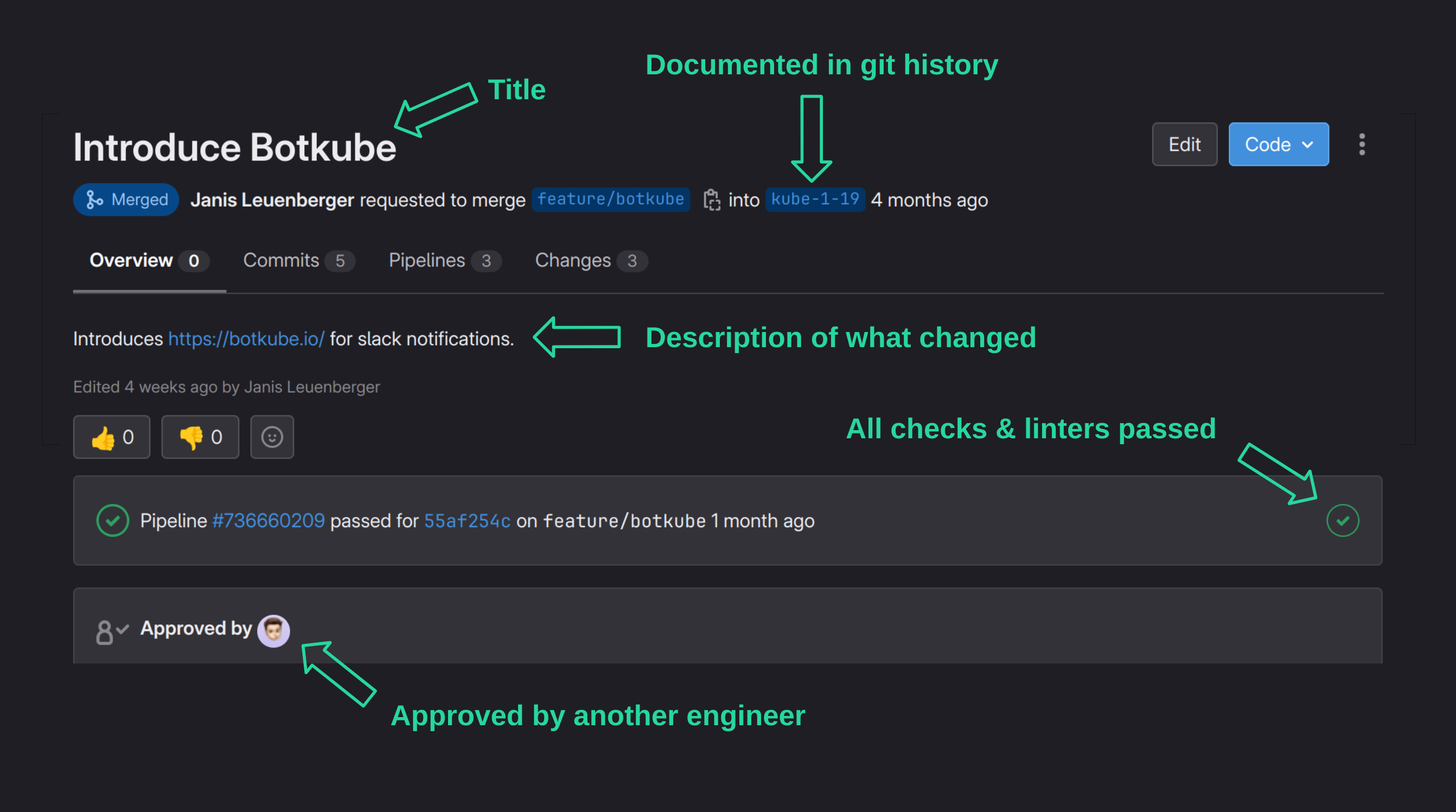
Task: Add a thumbs up reaction
Action: [x=112, y=437]
